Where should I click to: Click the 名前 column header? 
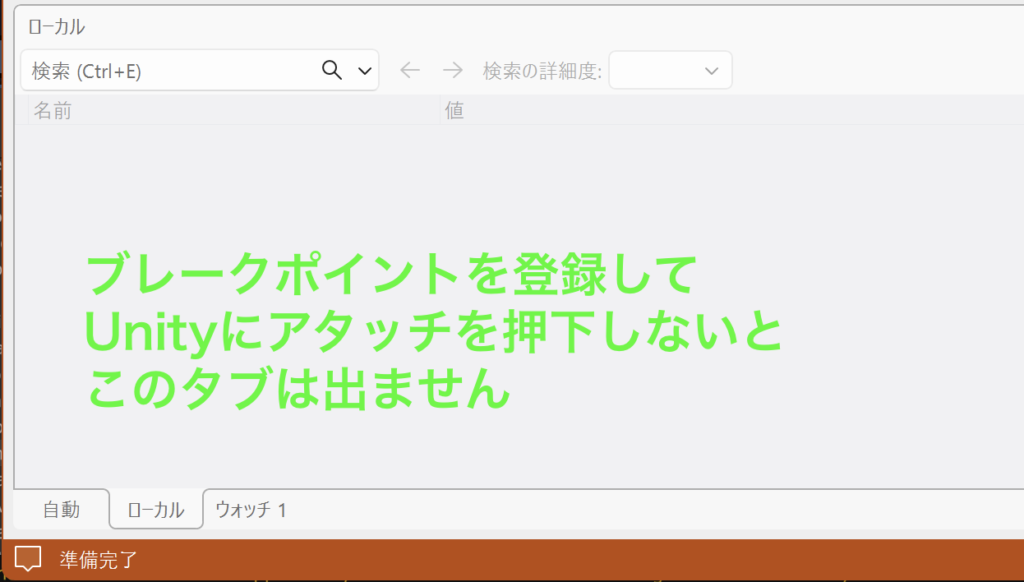(x=53, y=110)
